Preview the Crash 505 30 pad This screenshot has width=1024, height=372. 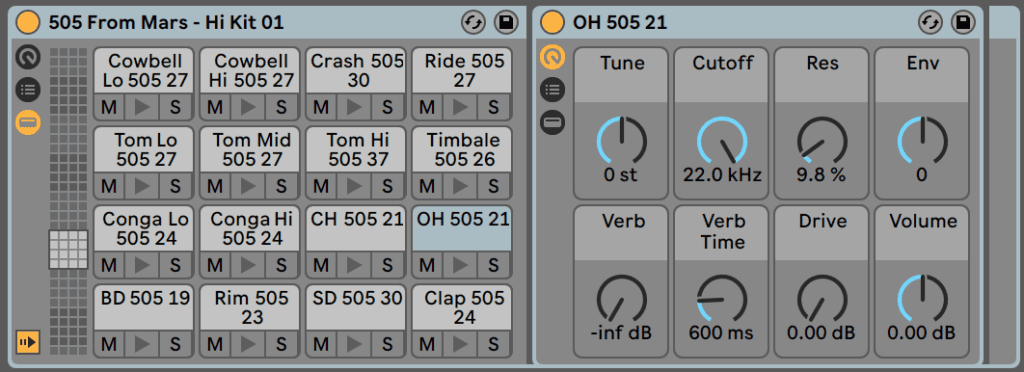click(x=355, y=107)
